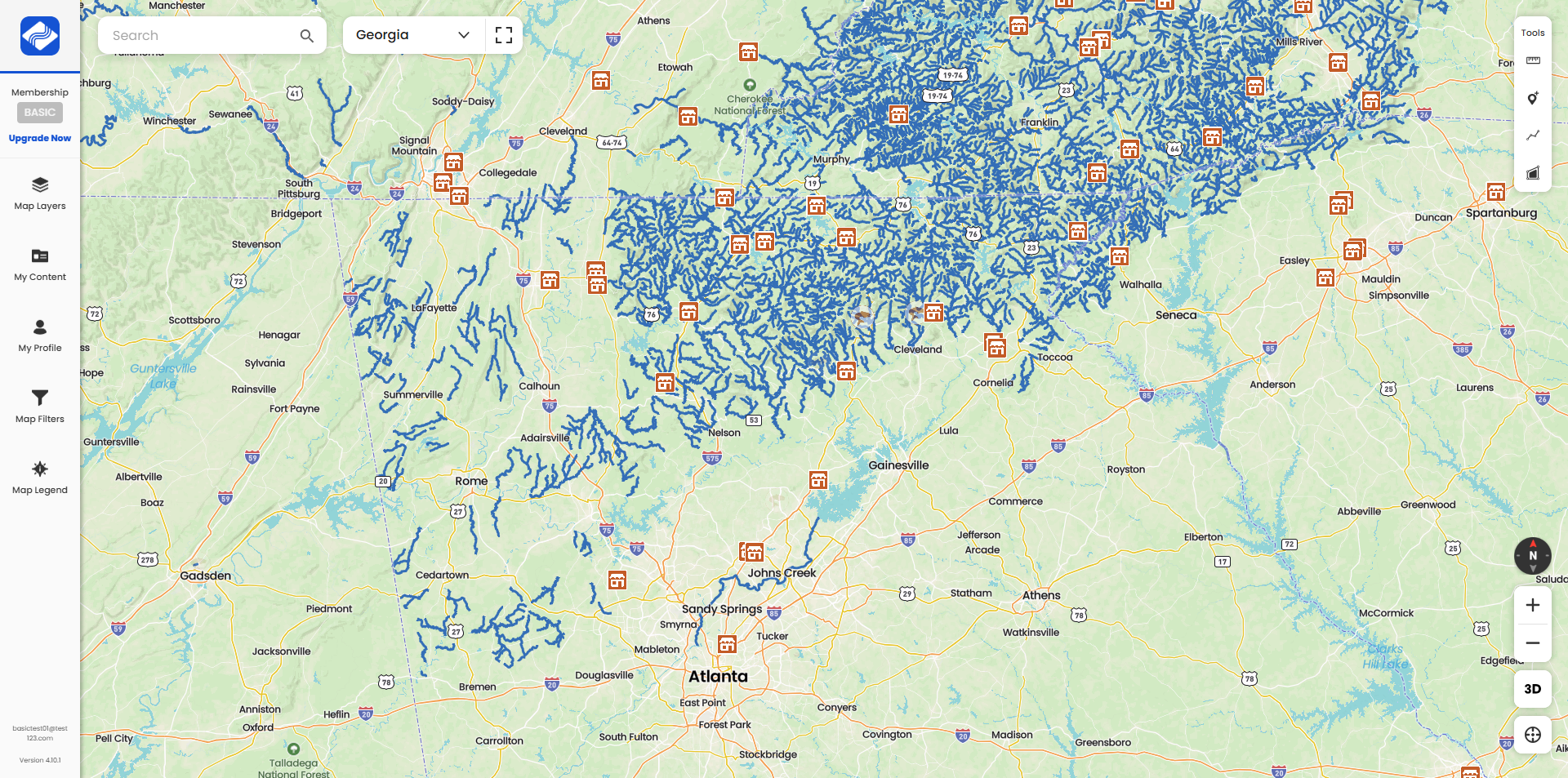The image size is (1568, 778).
Task: Open My Profile from sidebar
Action: click(x=39, y=335)
